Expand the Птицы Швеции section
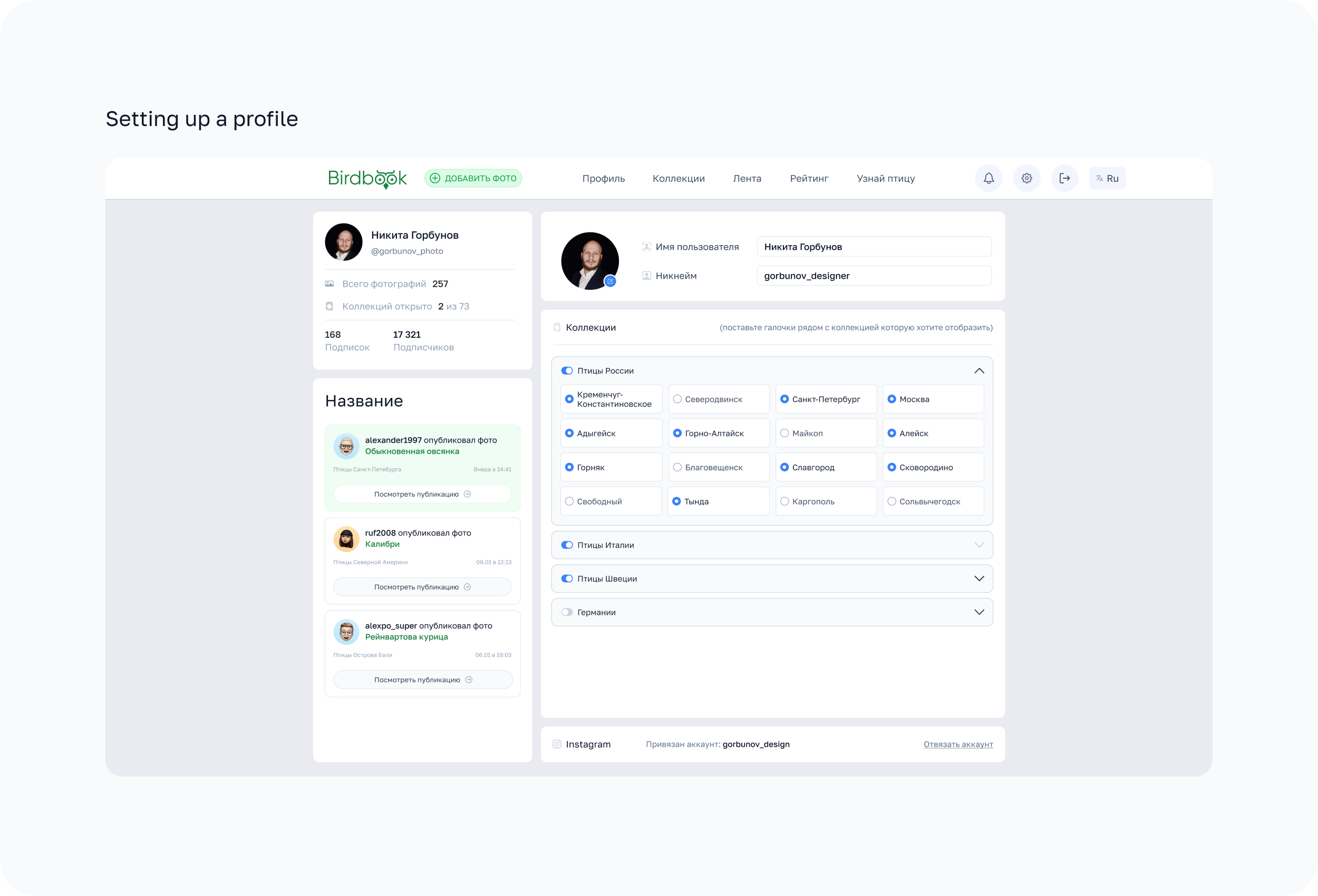The width and height of the screenshot is (1318, 896). (979, 578)
